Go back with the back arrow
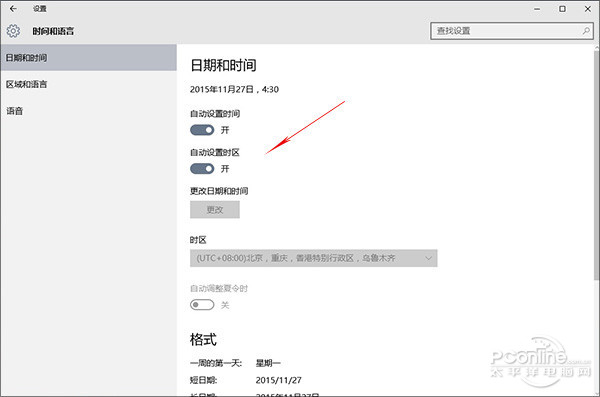 point(13,8)
